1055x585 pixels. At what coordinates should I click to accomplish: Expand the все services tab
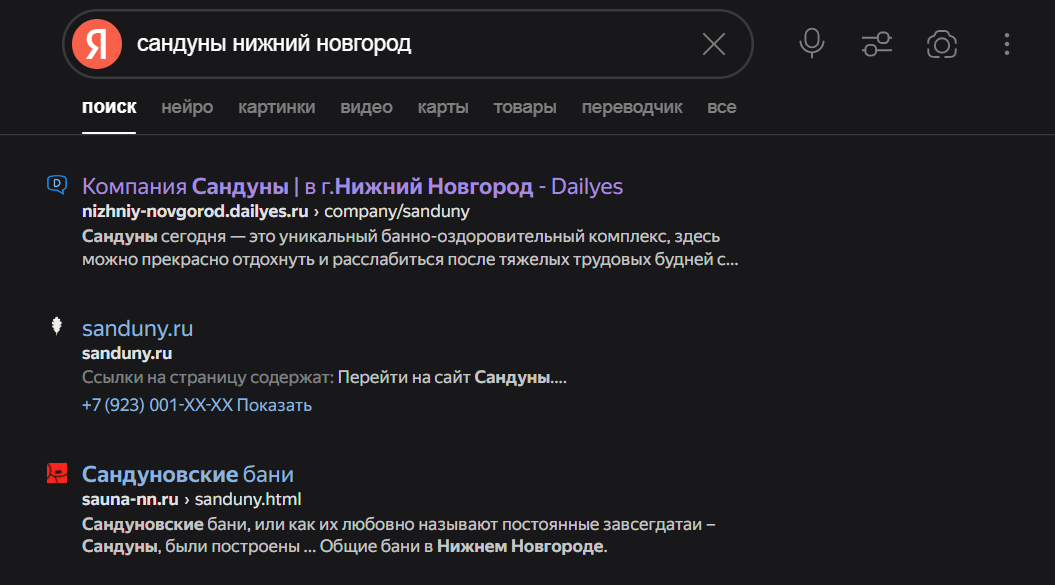point(721,107)
